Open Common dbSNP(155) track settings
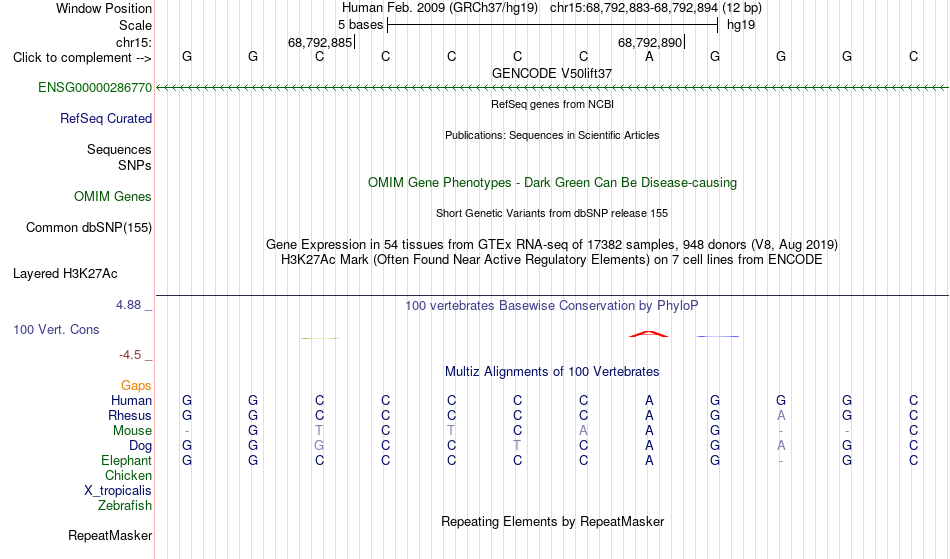950x559 pixels. tap(88, 228)
